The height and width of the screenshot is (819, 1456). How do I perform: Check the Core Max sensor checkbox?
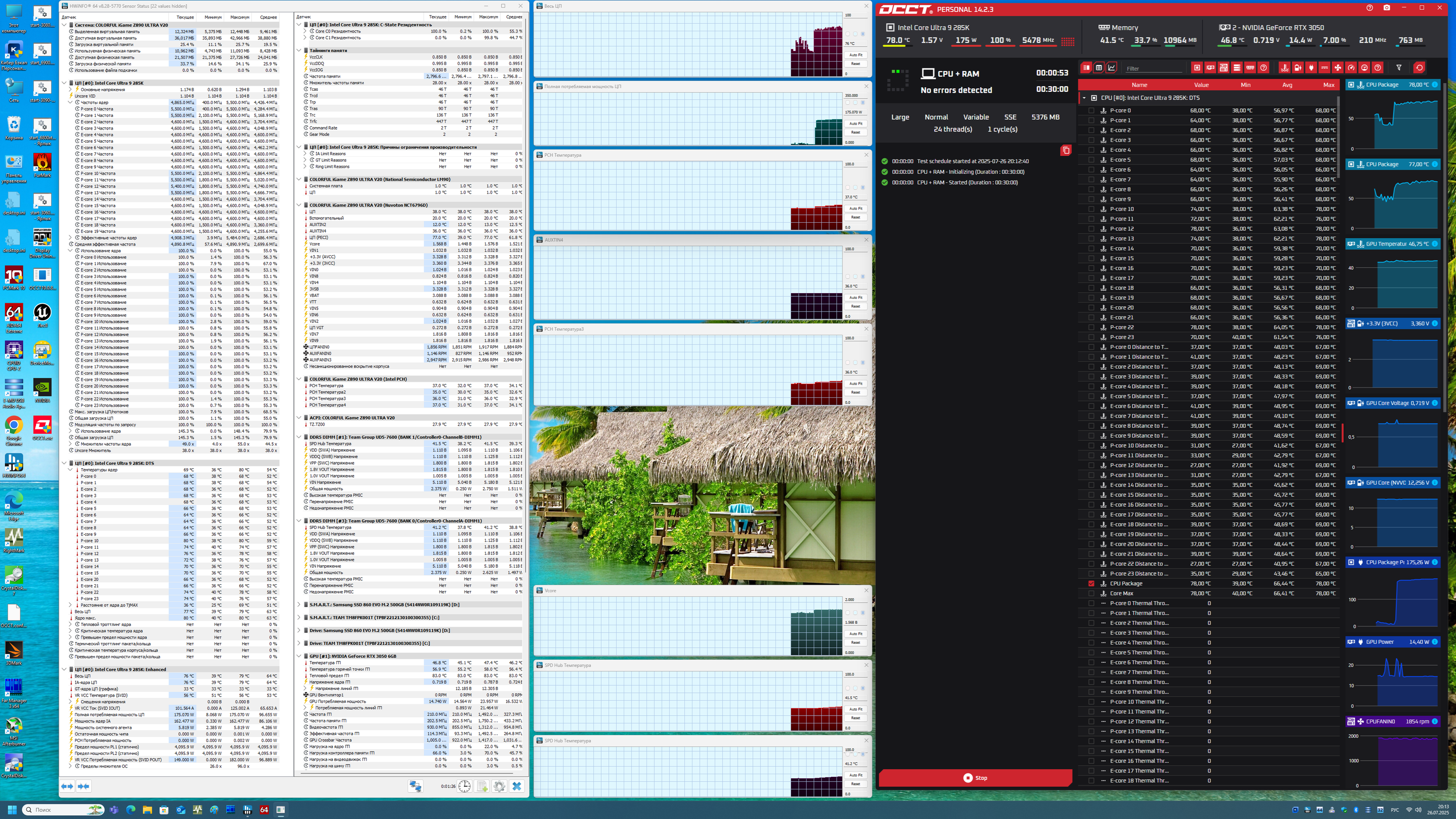coord(1092,593)
